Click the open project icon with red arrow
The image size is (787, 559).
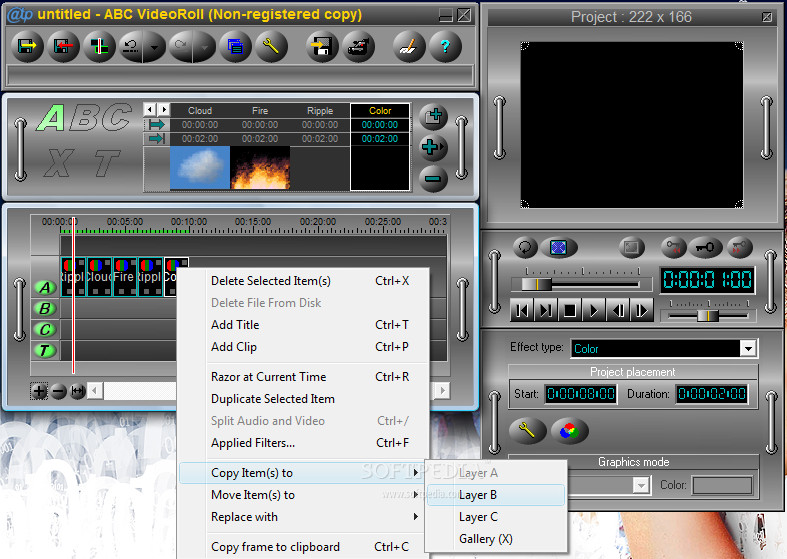coord(63,47)
